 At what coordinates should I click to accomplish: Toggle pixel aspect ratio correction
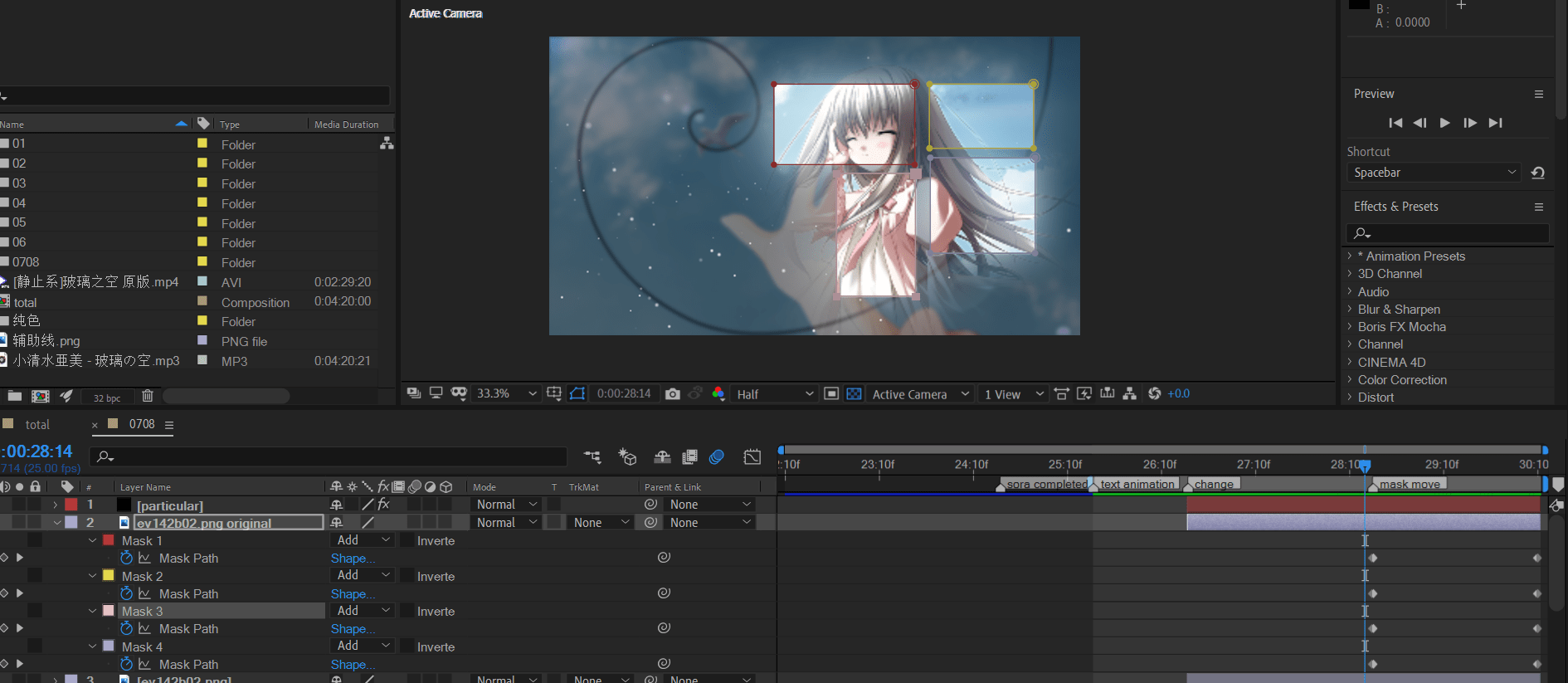point(1061,393)
